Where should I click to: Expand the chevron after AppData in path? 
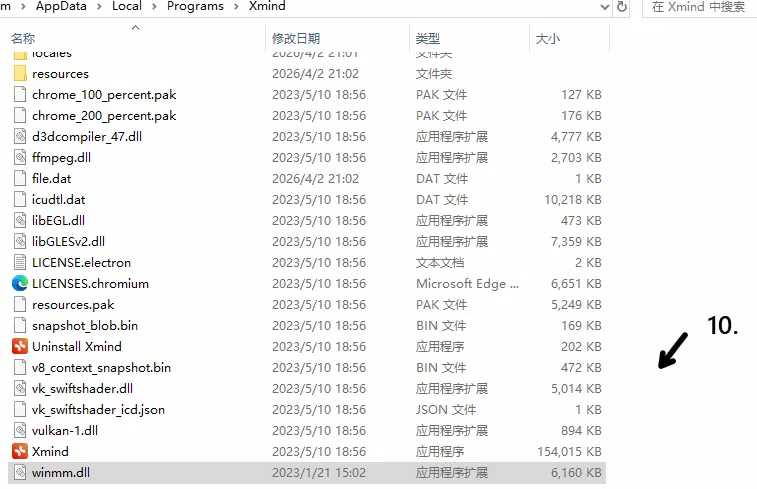[x=99, y=7]
